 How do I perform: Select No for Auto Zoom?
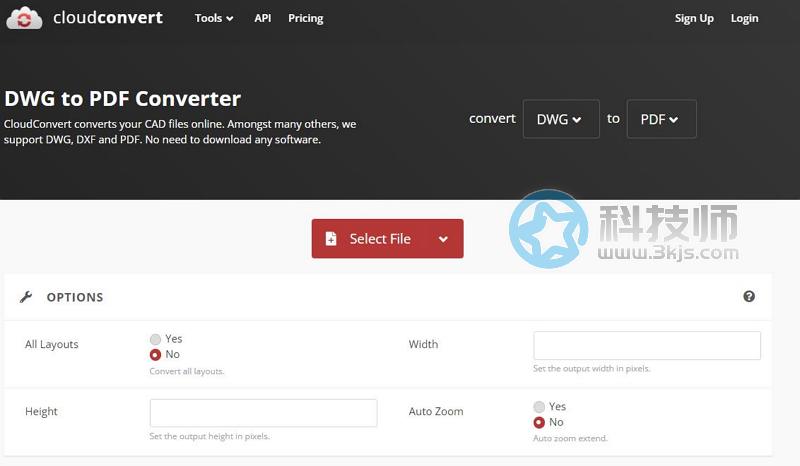pos(539,423)
